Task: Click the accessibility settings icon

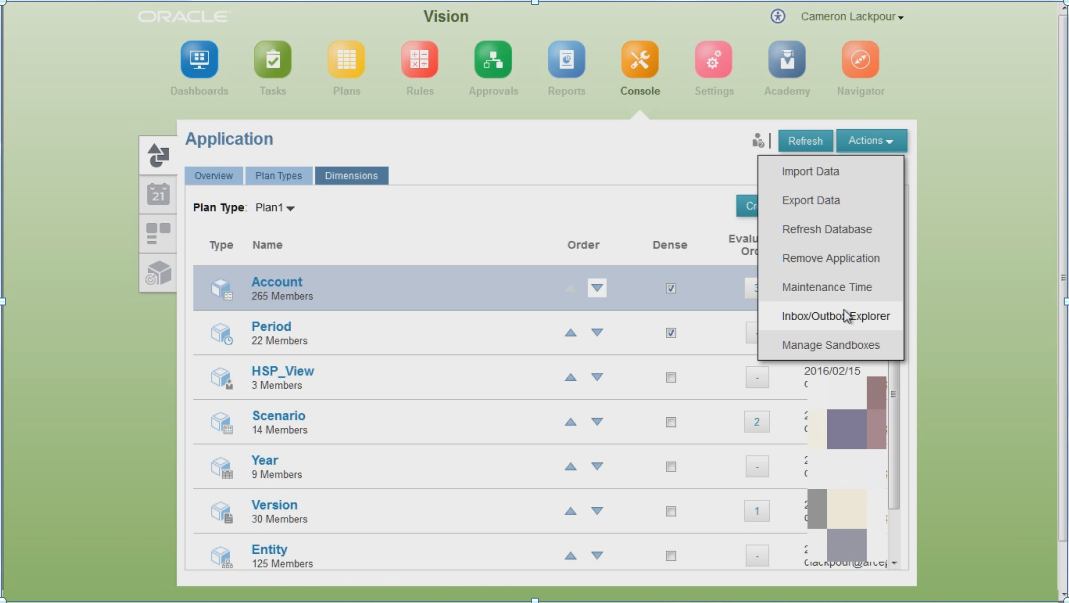Action: coord(778,16)
